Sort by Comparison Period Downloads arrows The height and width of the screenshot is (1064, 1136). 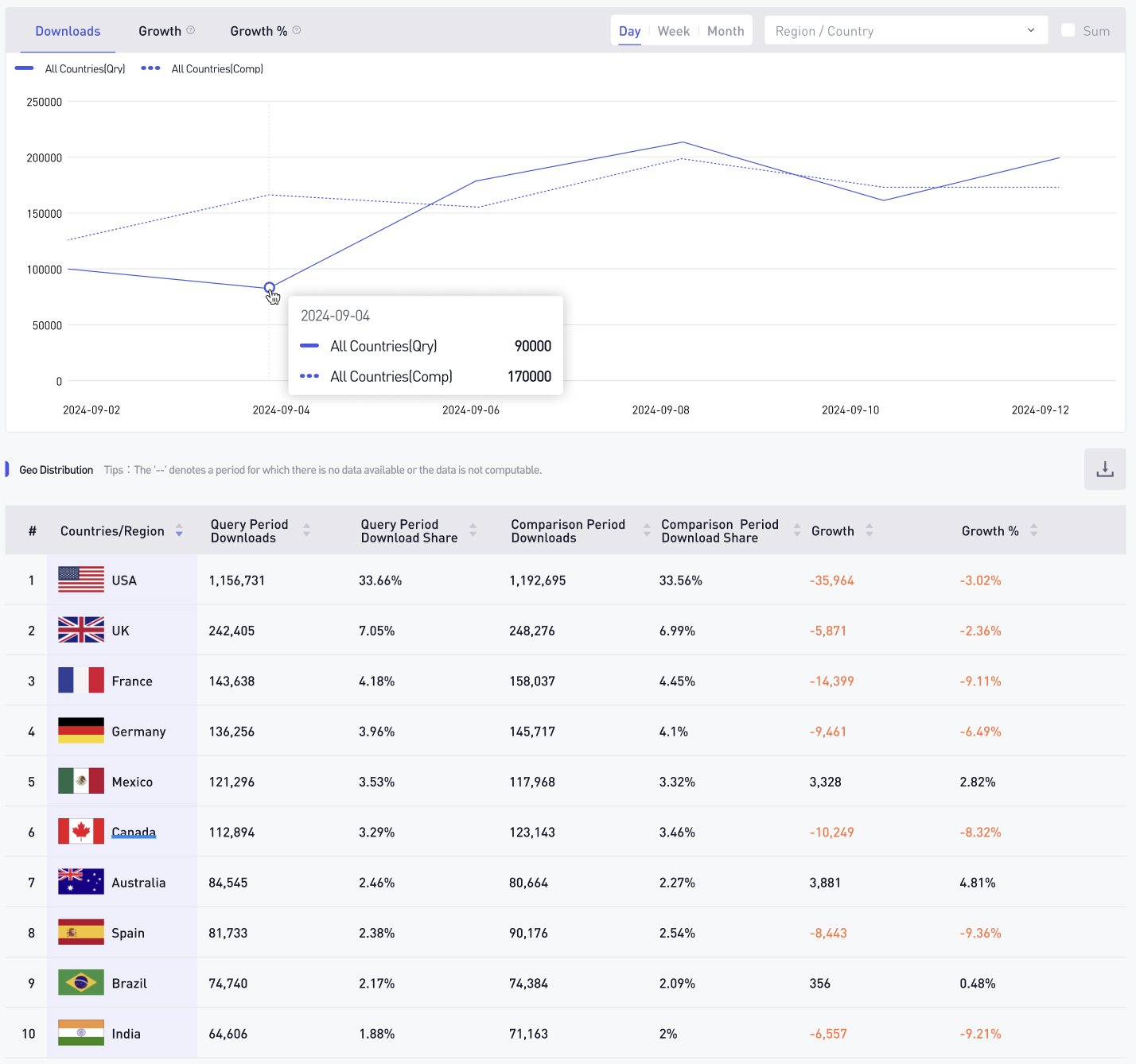tap(647, 530)
